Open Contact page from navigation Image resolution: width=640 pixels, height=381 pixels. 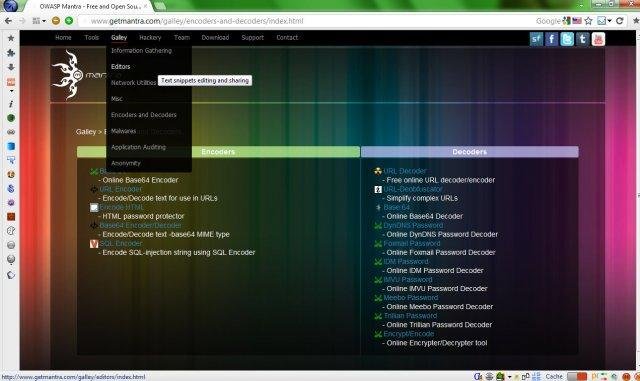[287, 38]
